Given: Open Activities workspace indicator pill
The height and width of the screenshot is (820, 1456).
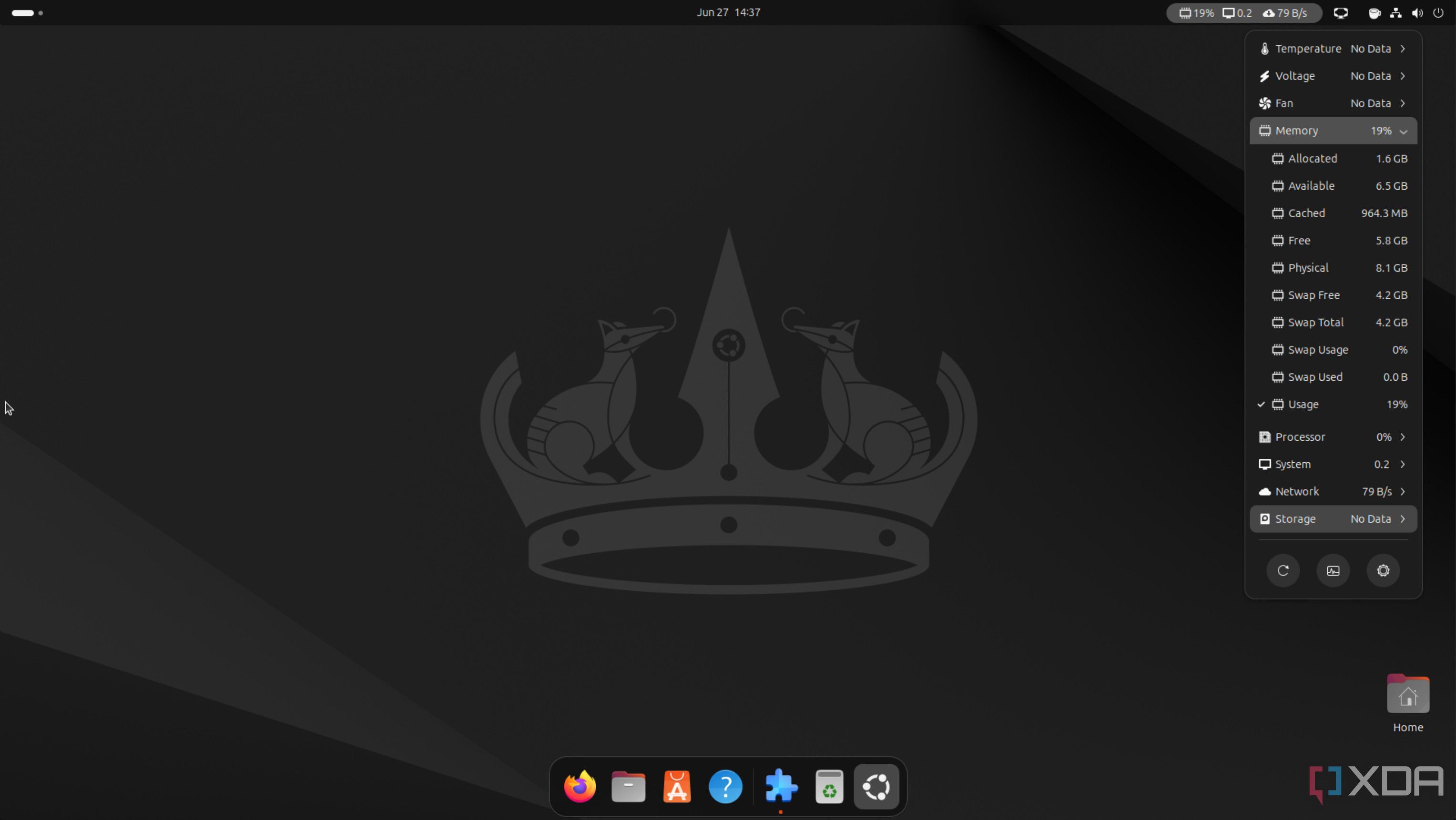Looking at the screenshot, I should click(x=27, y=12).
